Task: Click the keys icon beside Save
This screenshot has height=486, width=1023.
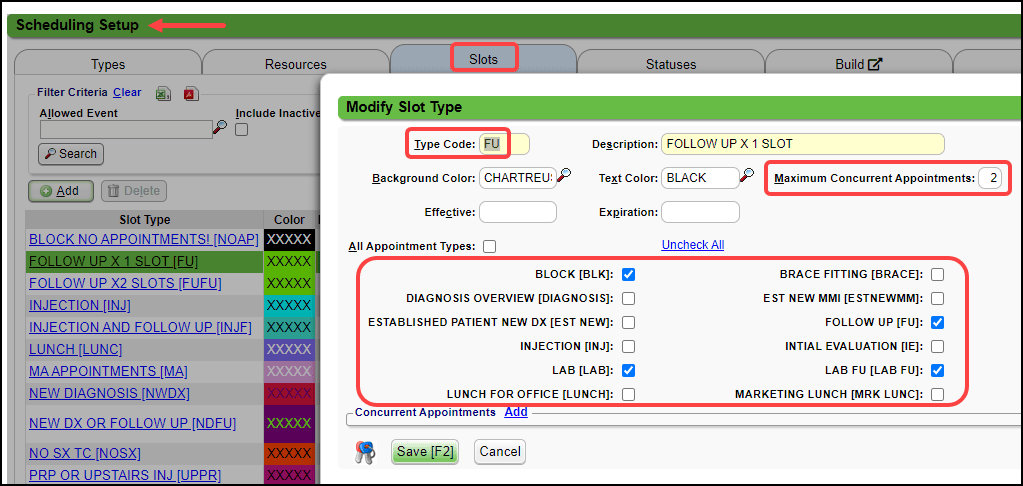Action: [365, 452]
